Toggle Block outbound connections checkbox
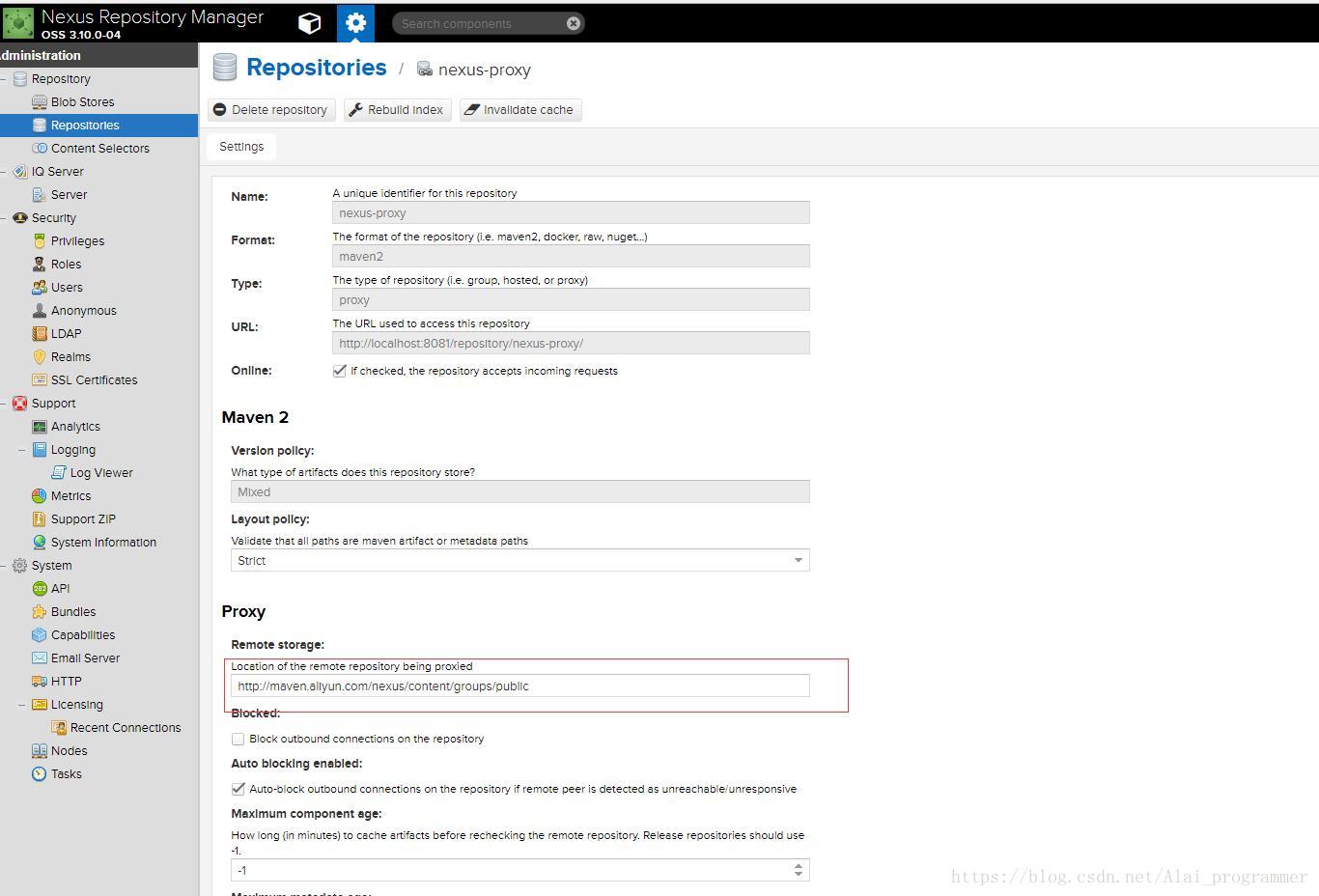This screenshot has height=896, width=1319. click(238, 739)
